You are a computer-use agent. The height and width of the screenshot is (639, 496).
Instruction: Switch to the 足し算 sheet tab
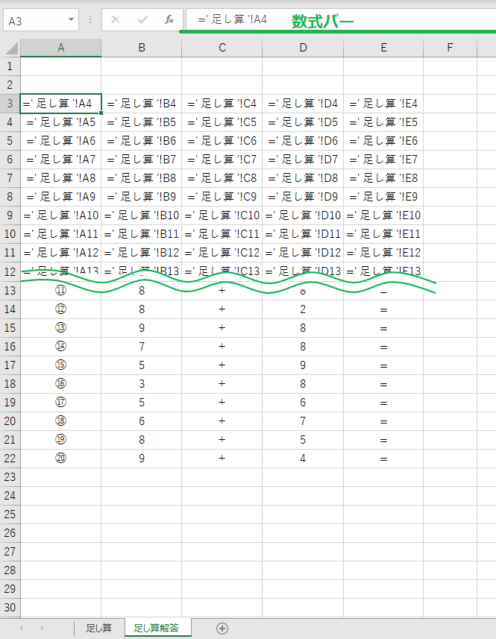click(99, 628)
